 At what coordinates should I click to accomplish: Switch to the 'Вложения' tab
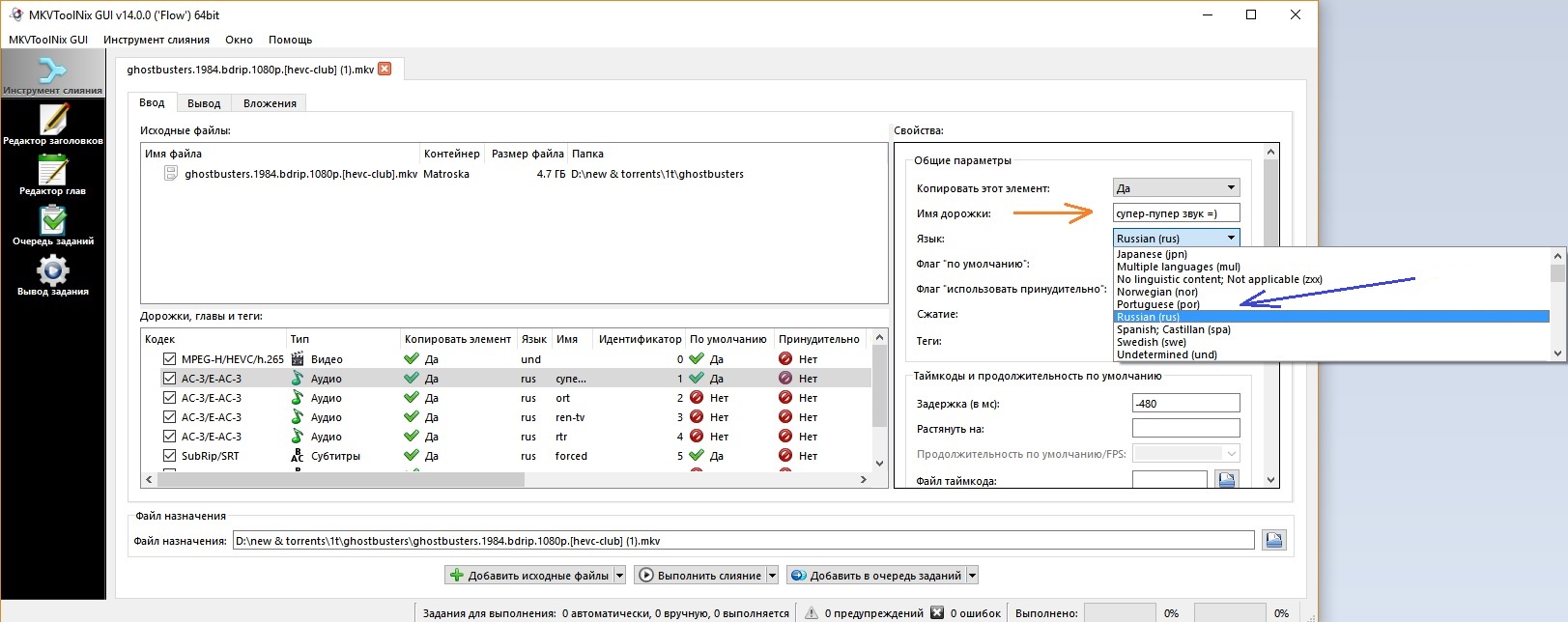(270, 103)
